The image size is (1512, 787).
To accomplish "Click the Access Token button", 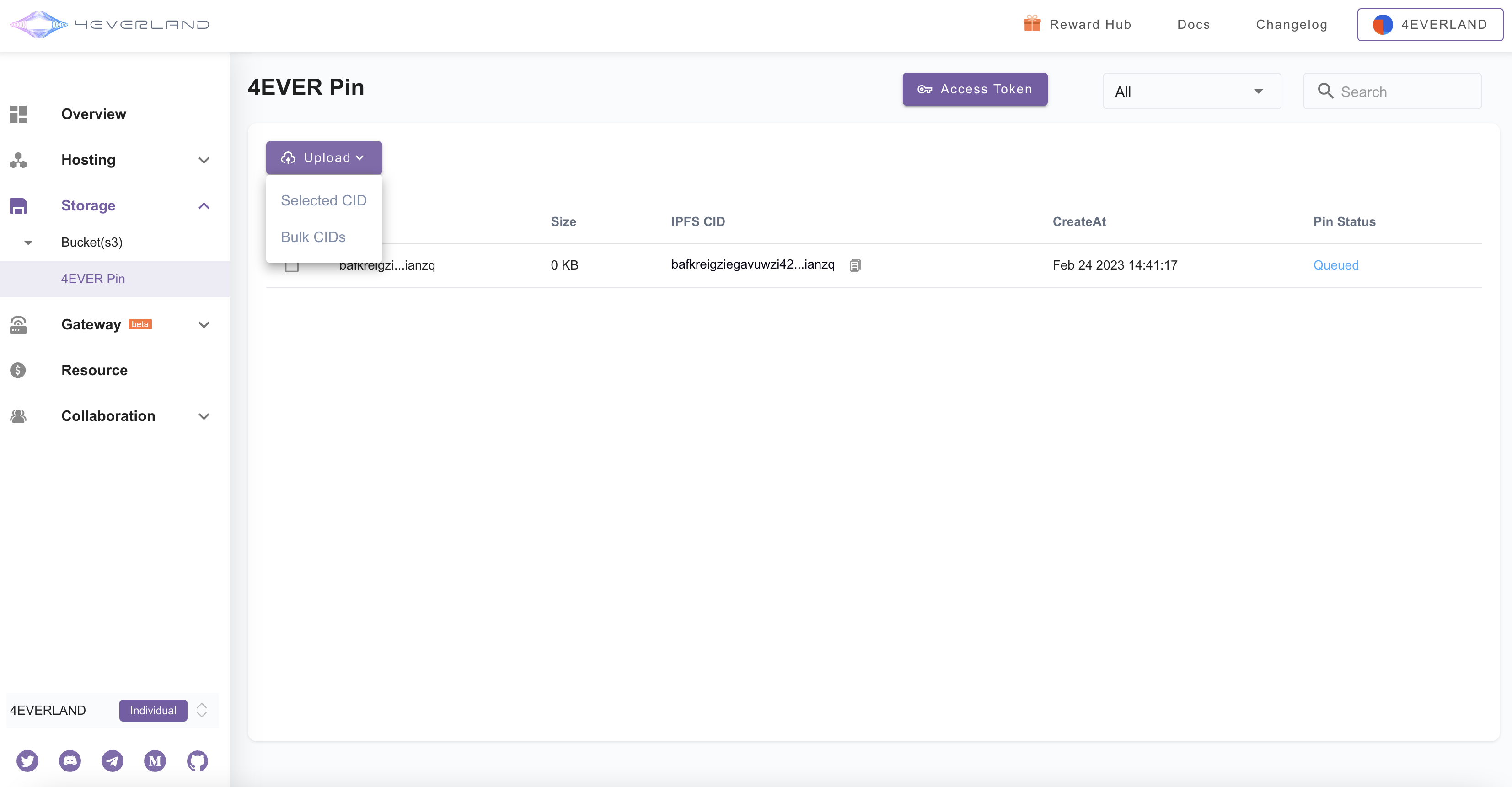I will [x=974, y=89].
